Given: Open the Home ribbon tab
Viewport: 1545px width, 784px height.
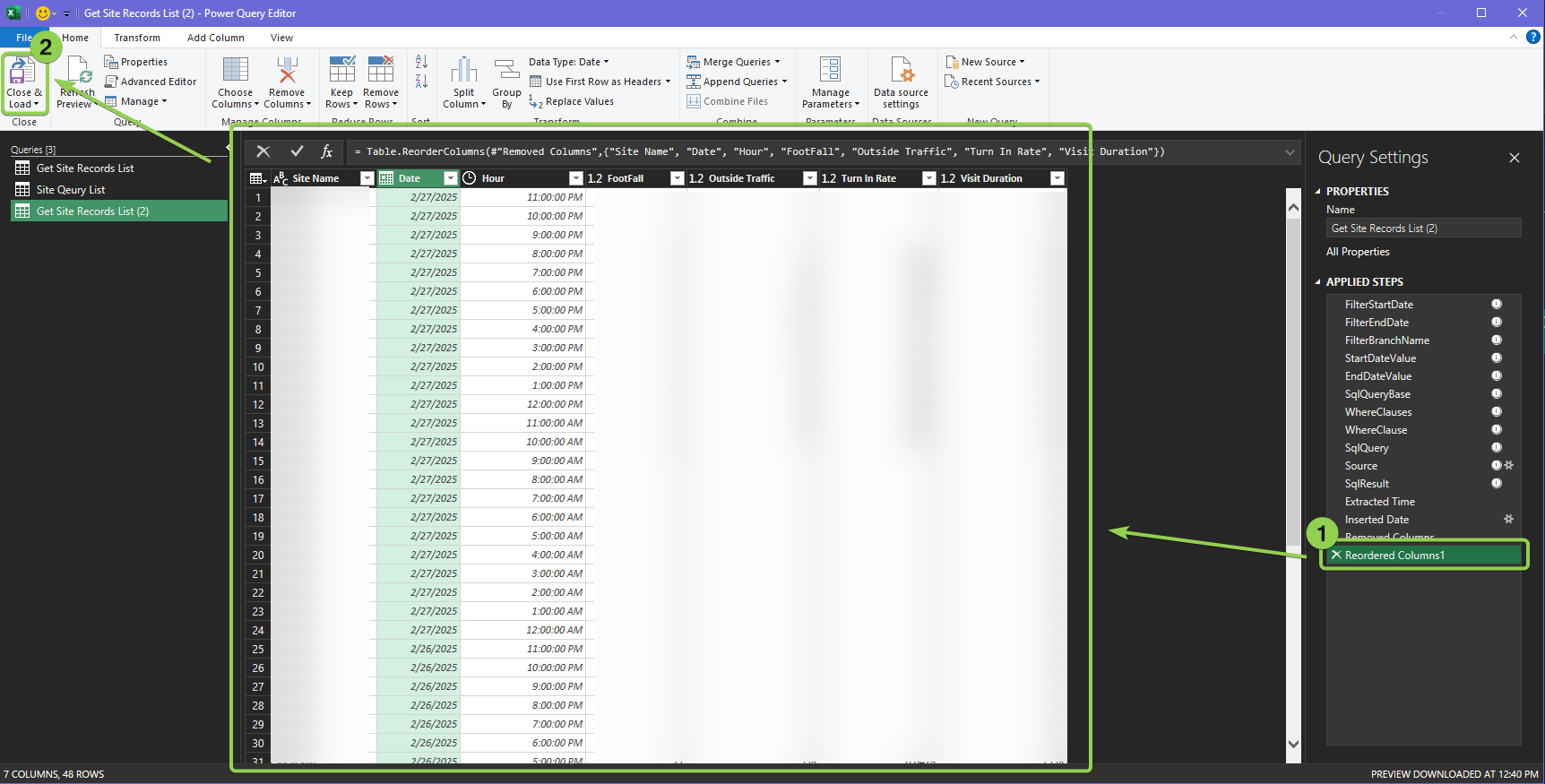Looking at the screenshot, I should pos(75,38).
